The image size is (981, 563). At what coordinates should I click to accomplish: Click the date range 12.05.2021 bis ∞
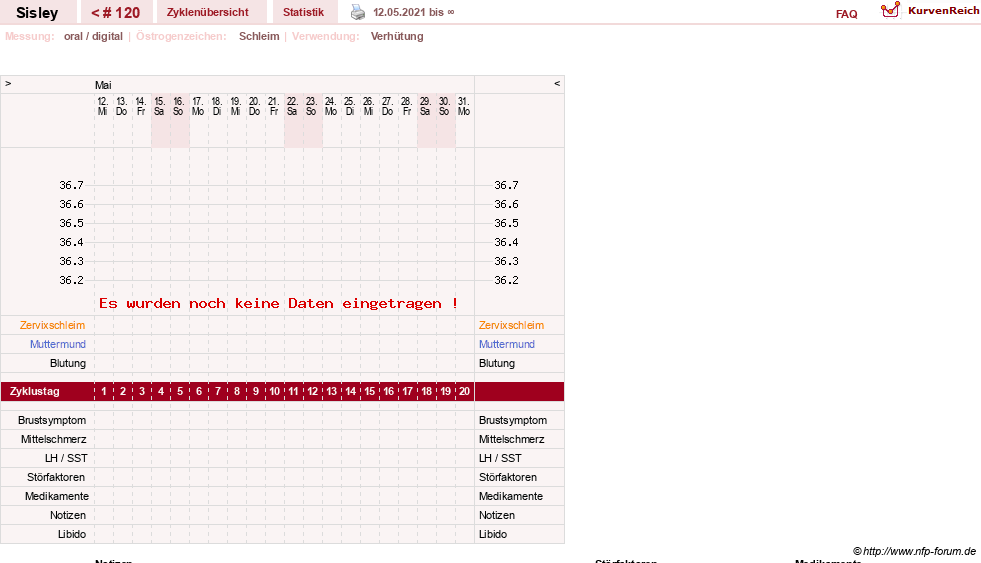(x=414, y=12)
